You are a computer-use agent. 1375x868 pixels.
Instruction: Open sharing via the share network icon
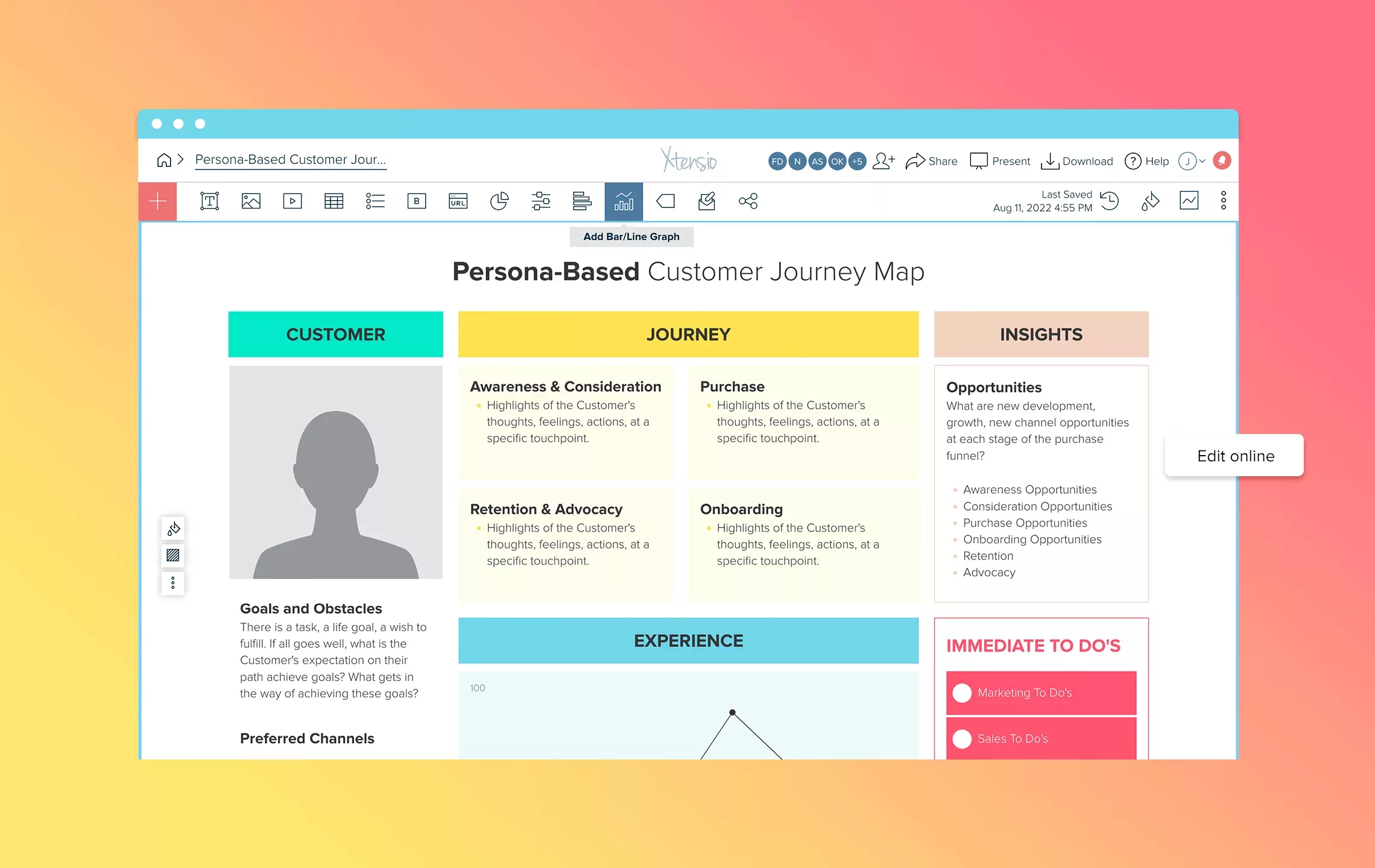click(748, 201)
